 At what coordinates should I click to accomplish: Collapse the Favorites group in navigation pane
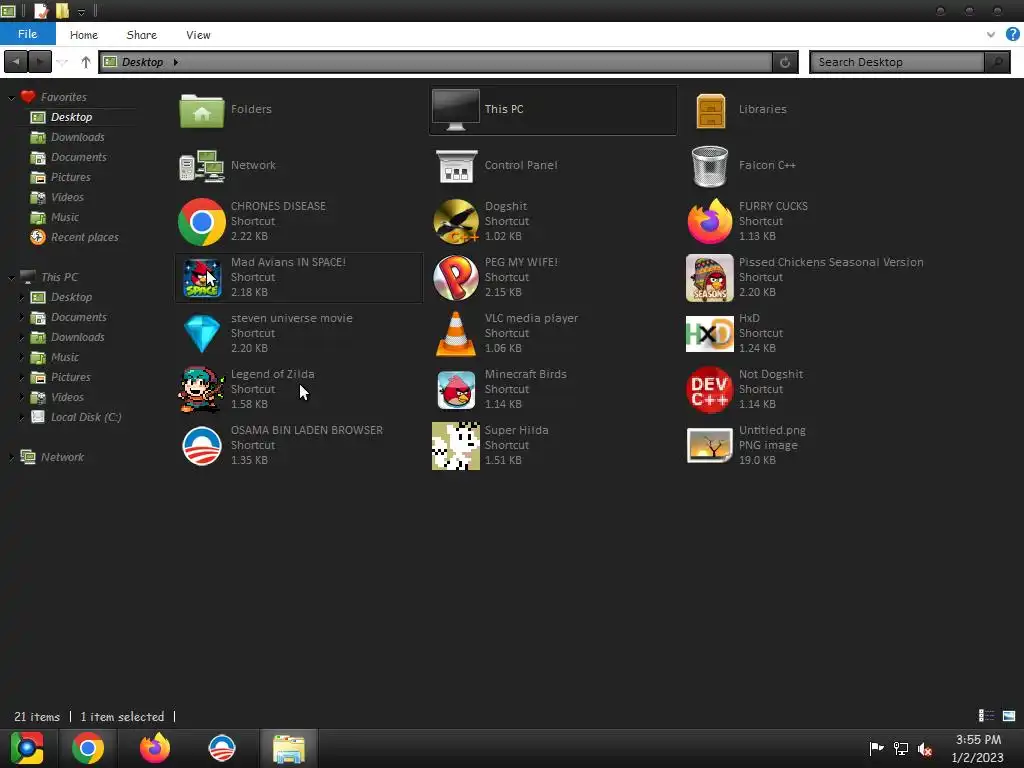point(11,97)
